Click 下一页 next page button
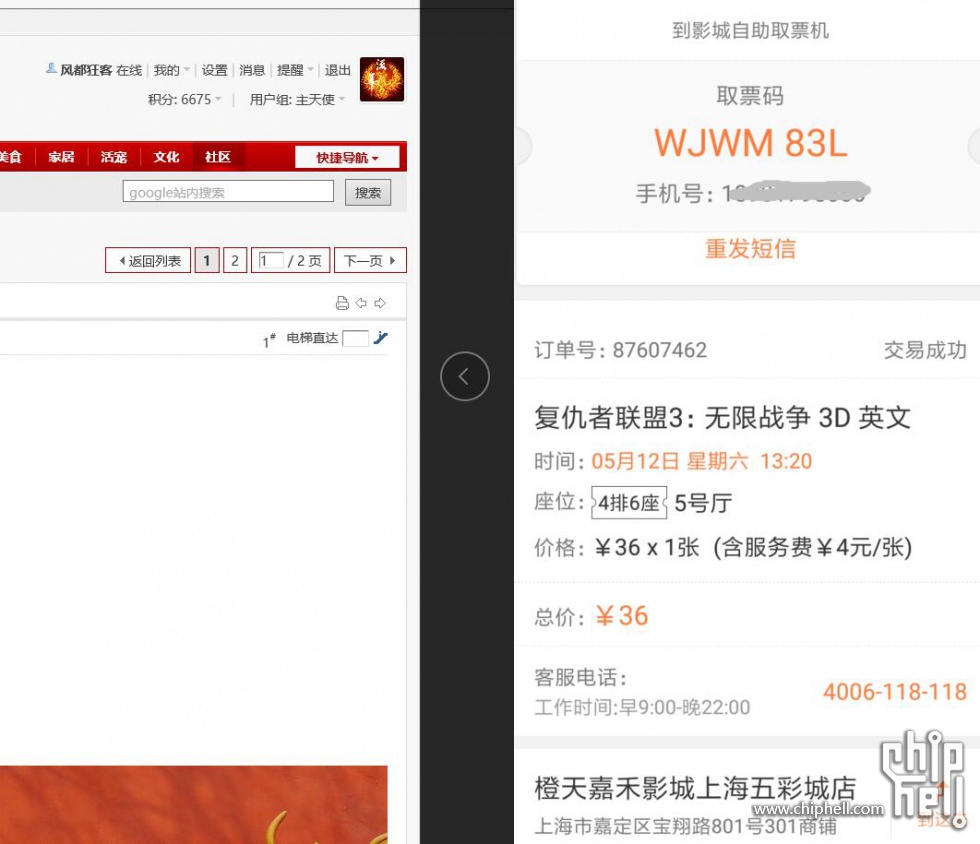The height and width of the screenshot is (844, 980). (370, 260)
